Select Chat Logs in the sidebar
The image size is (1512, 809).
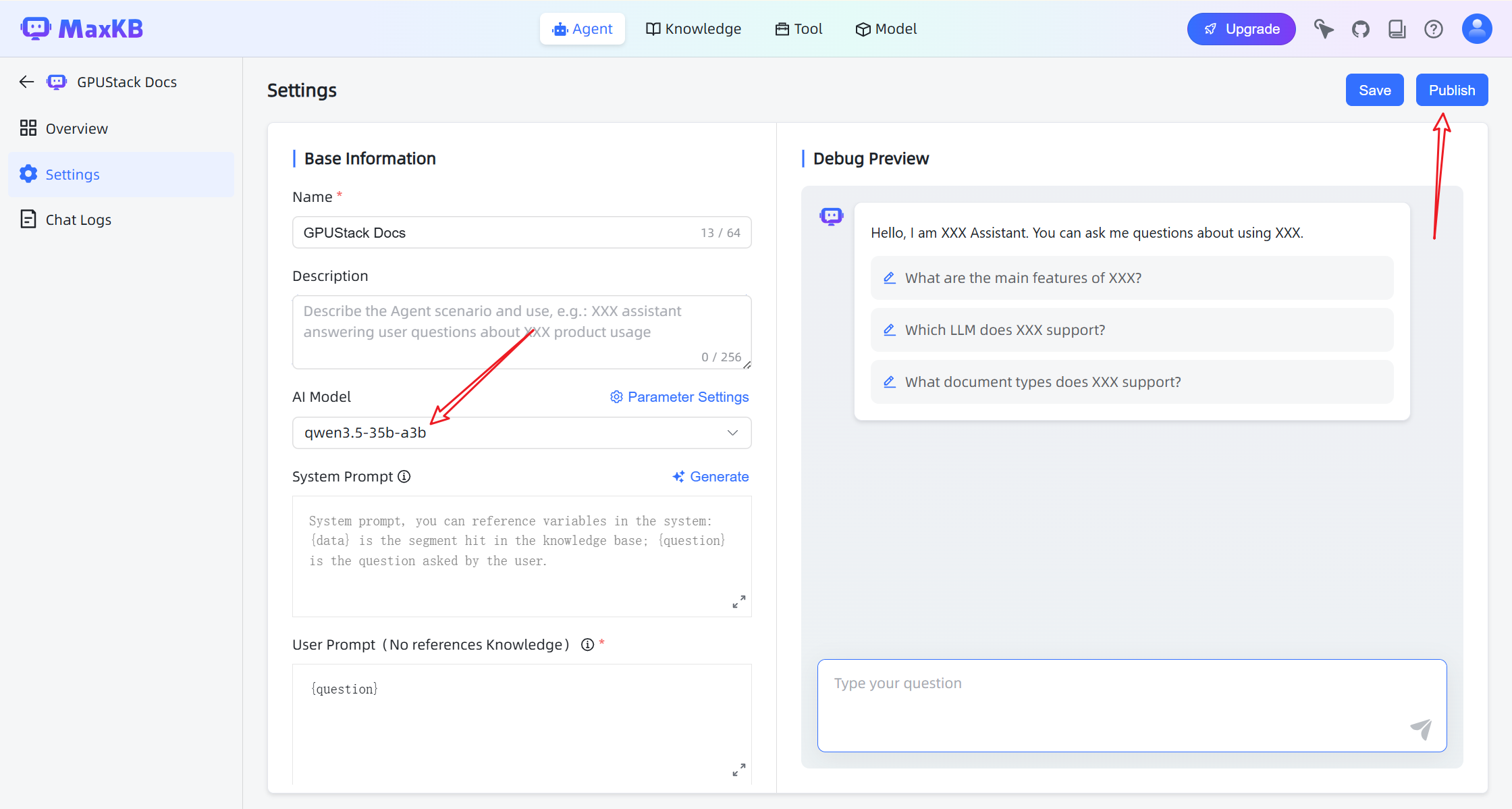coord(78,220)
